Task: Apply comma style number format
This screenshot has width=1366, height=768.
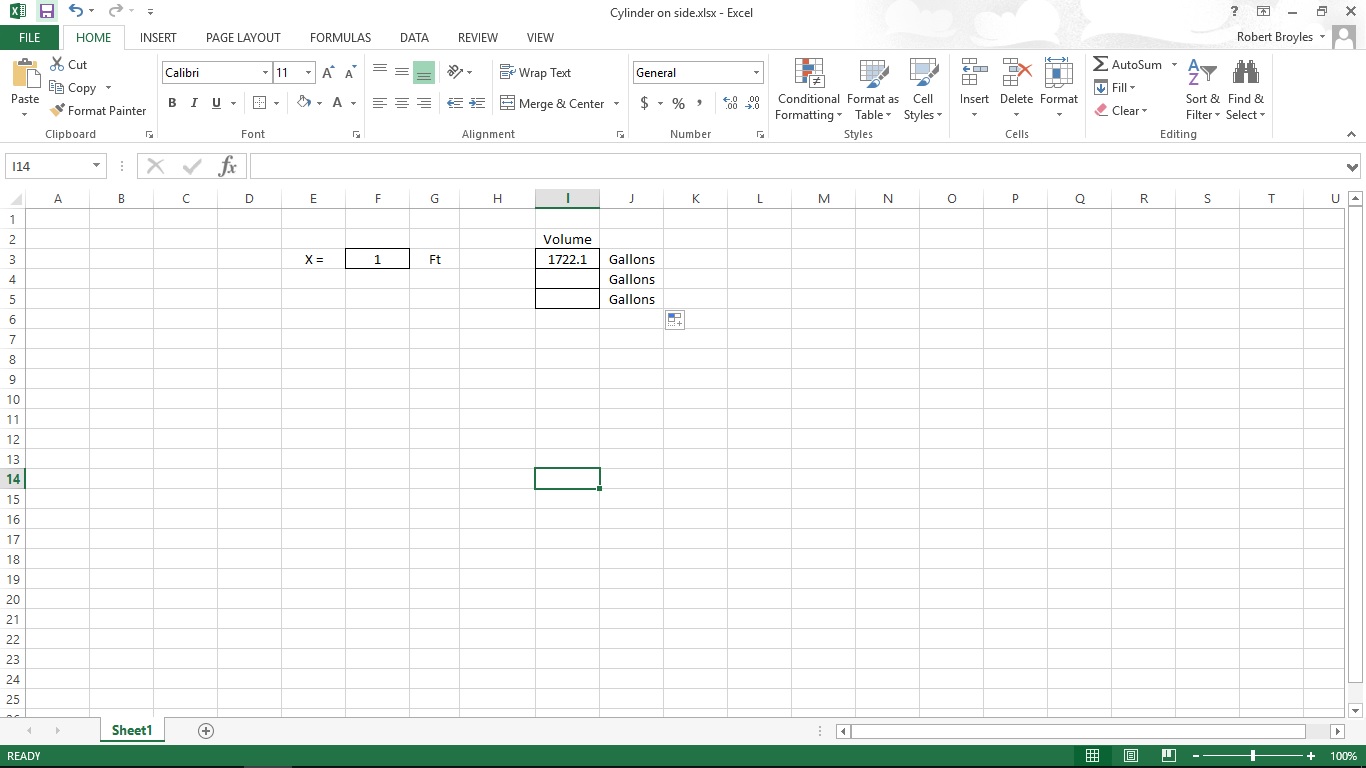Action: click(x=699, y=103)
